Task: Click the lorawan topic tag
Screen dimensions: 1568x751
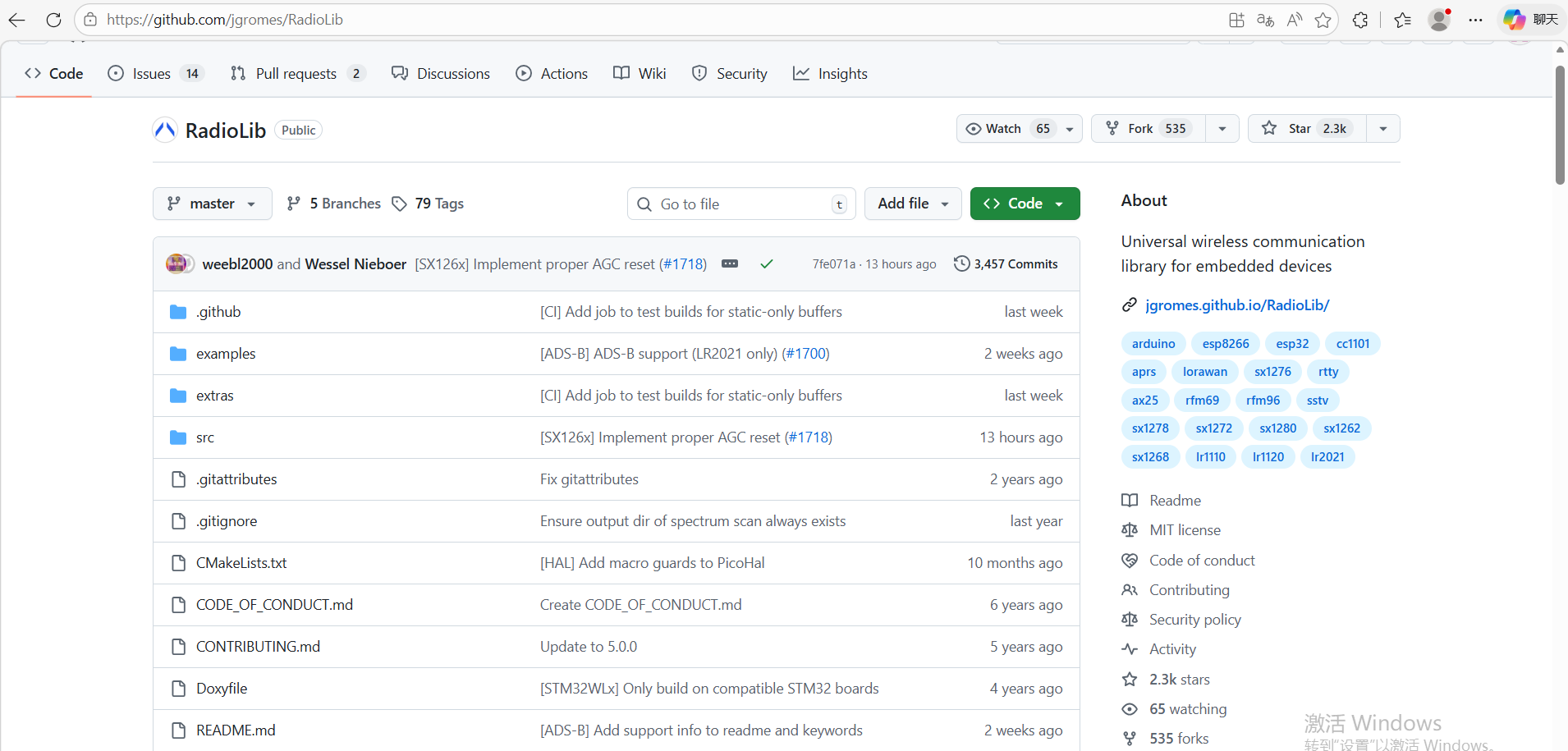Action: 1205,372
